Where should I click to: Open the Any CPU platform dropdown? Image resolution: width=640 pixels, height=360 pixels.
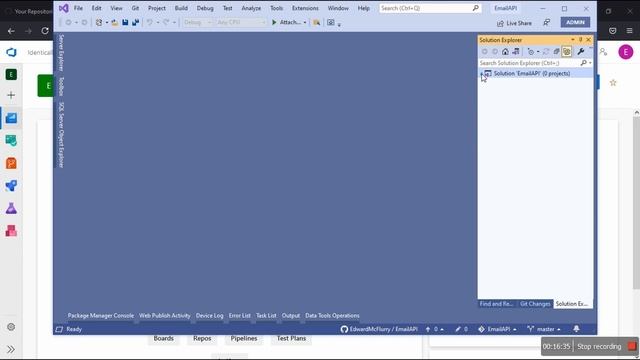(x=241, y=22)
